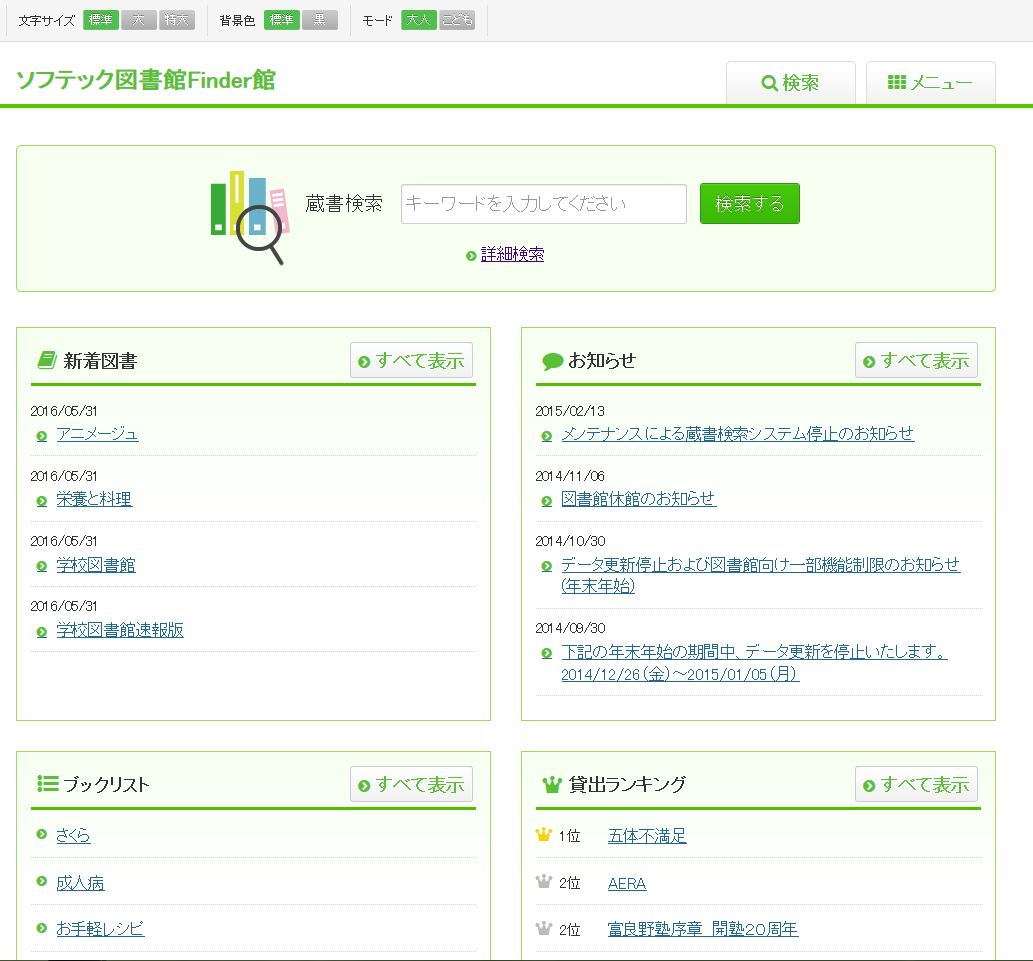Show all in 貸出ランキング section
This screenshot has height=961, width=1033.
coord(916,785)
